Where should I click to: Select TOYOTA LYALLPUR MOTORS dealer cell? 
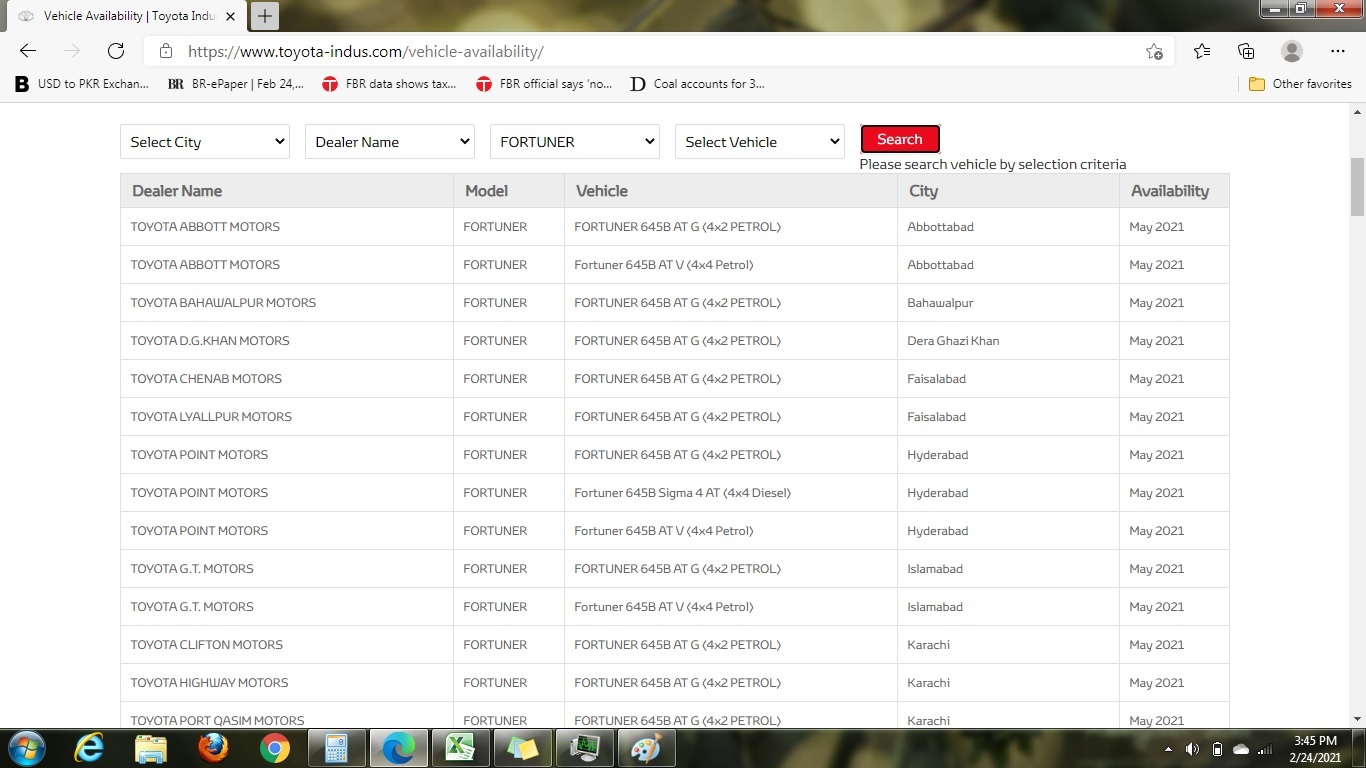pyautogui.click(x=287, y=417)
